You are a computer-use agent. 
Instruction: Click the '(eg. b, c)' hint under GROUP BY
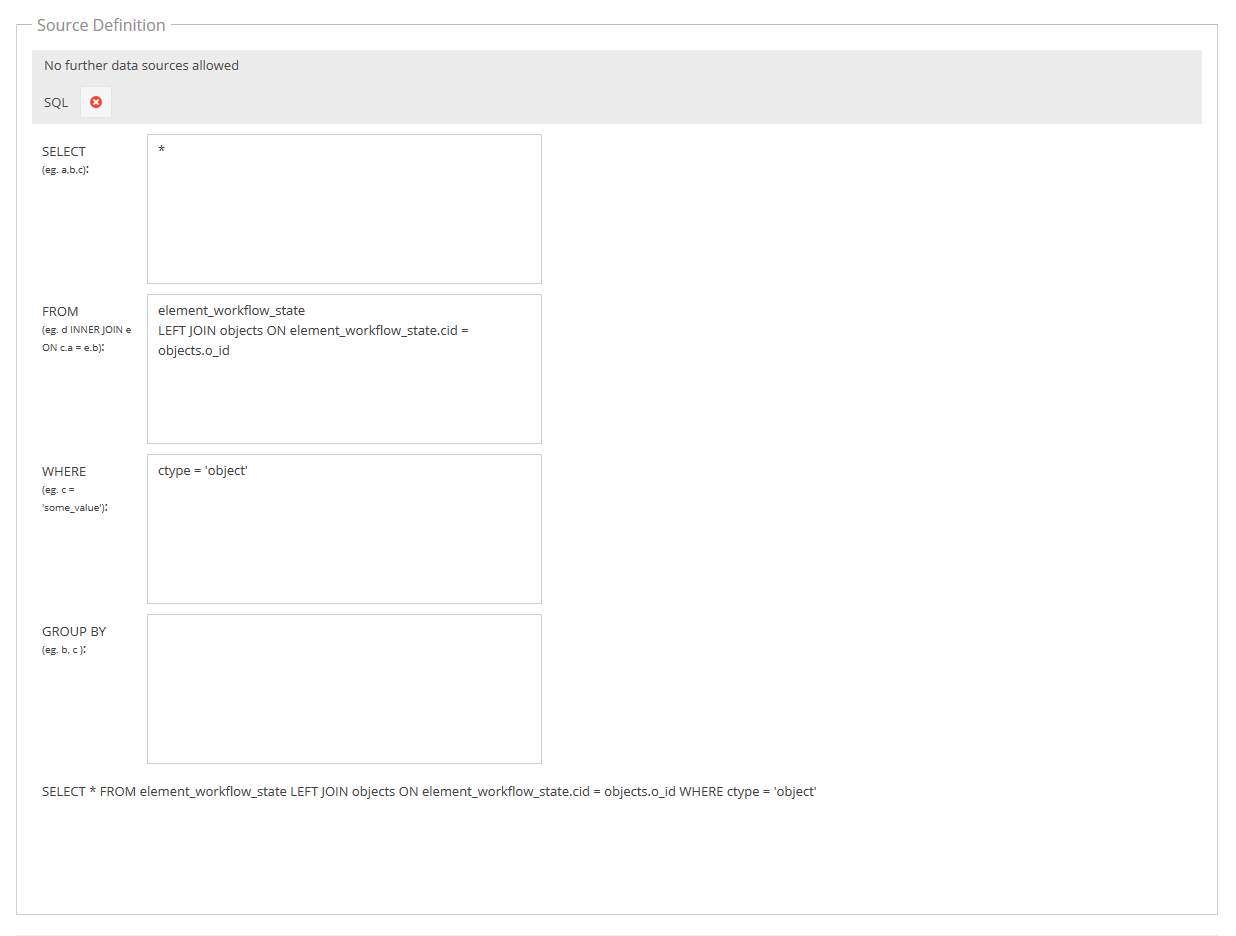pyautogui.click(x=64, y=650)
